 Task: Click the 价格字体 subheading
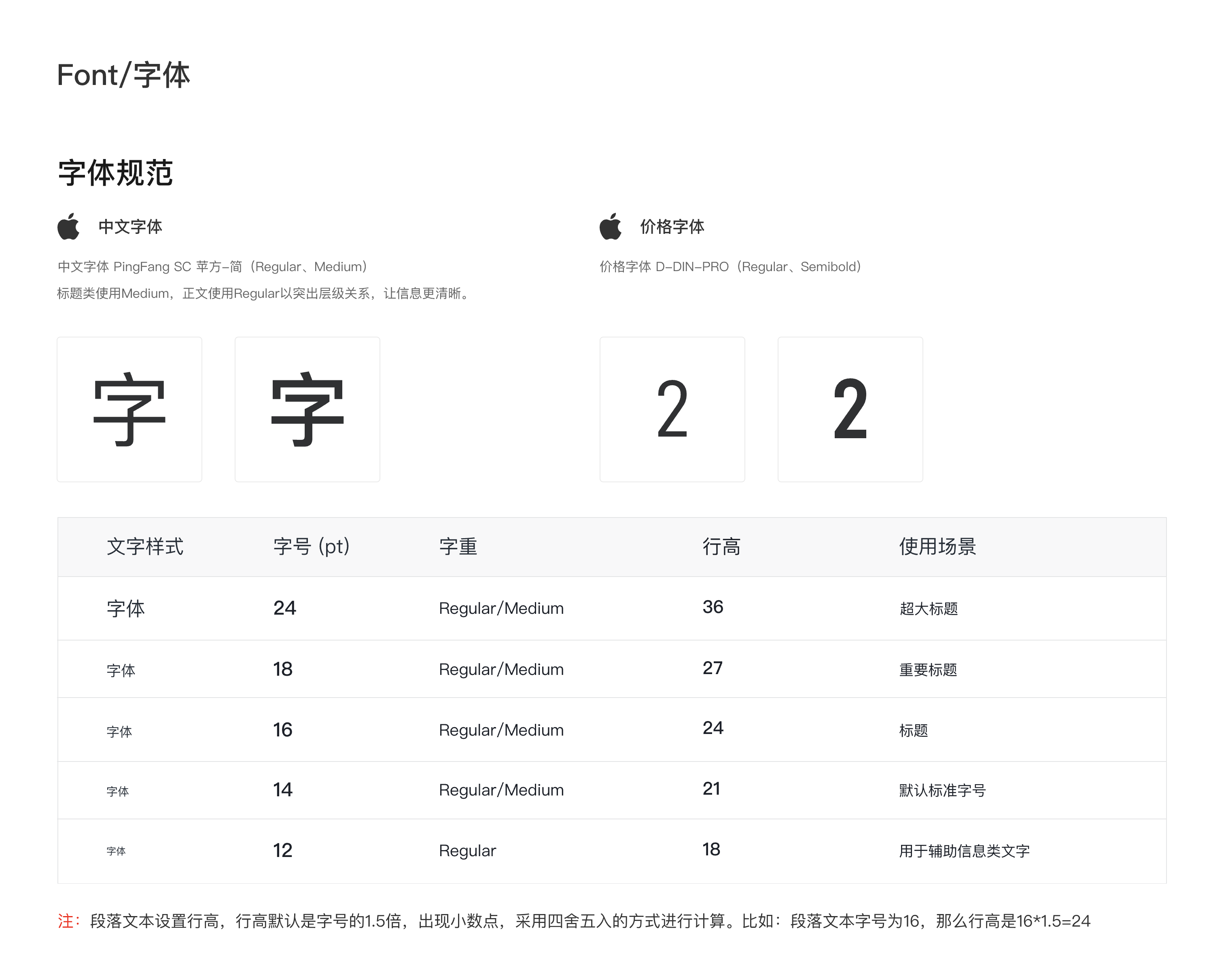672,227
